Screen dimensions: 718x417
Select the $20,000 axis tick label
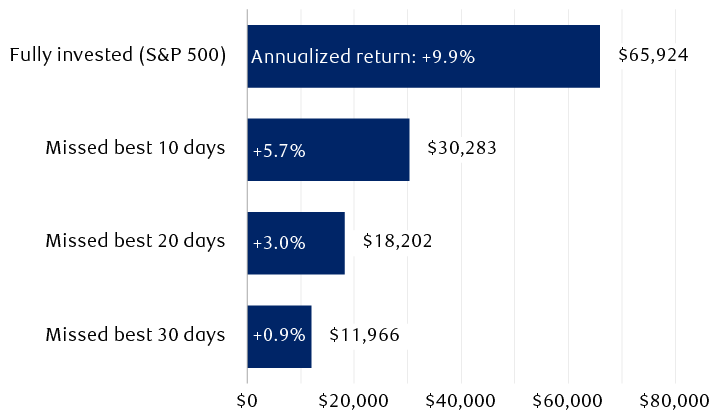354,400
